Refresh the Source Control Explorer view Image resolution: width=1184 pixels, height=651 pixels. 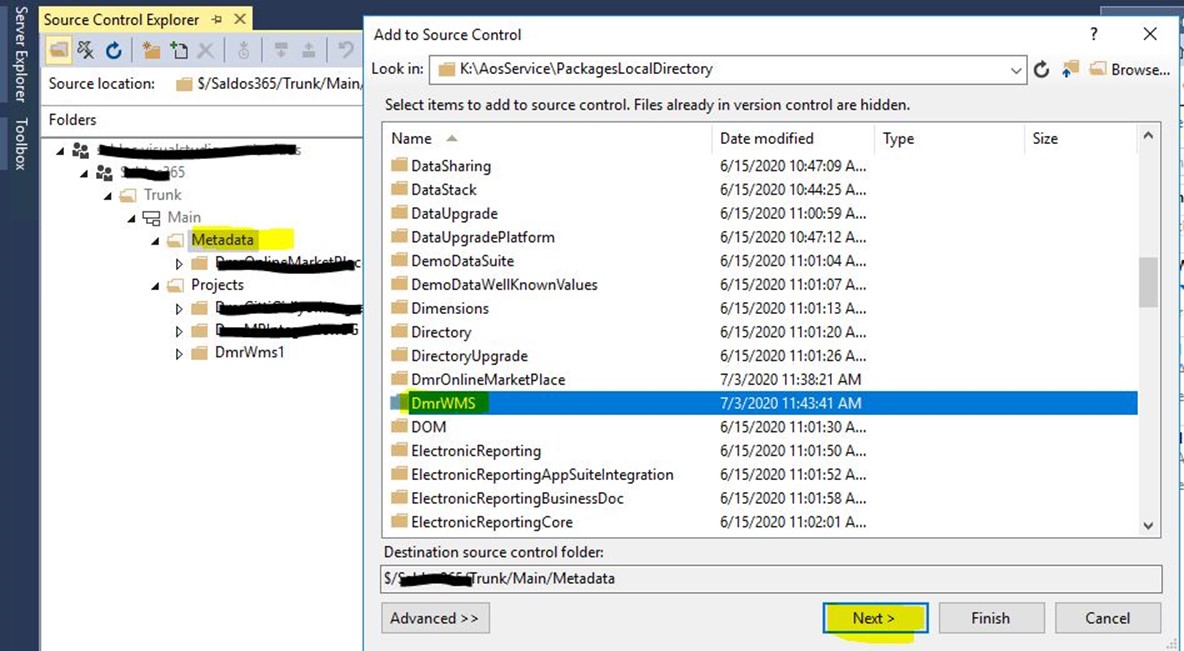tap(113, 51)
